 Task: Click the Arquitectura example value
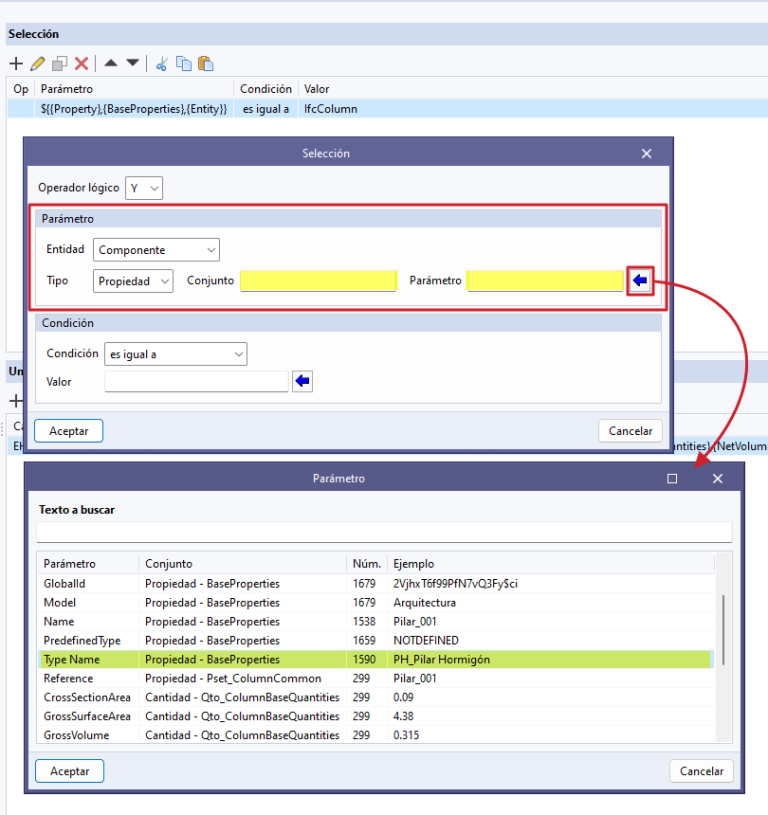tap(425, 602)
